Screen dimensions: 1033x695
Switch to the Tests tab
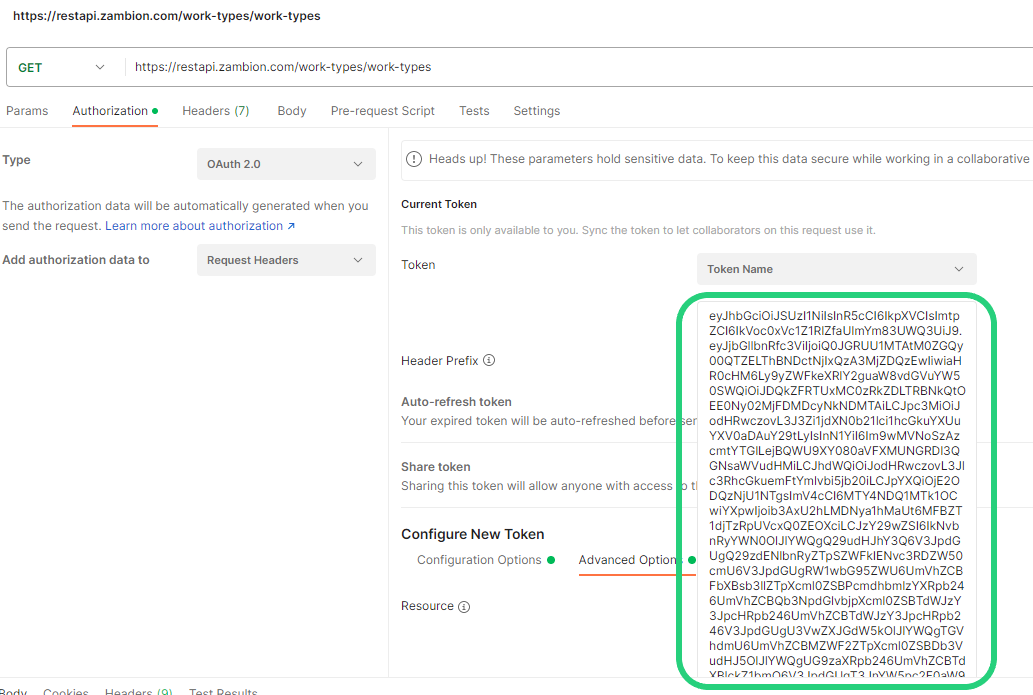tap(474, 111)
